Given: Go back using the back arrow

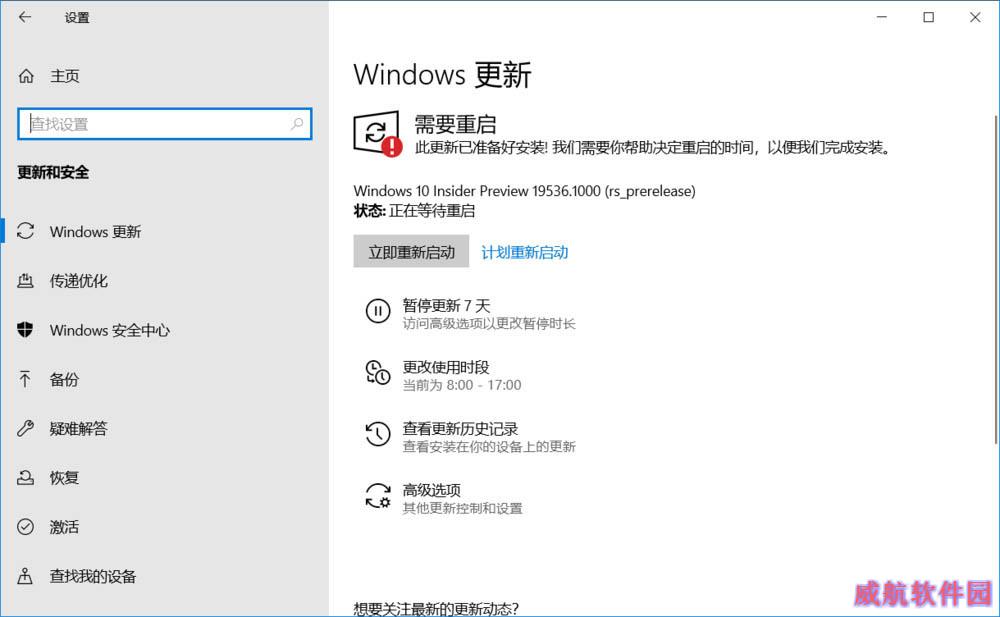Looking at the screenshot, I should 25,17.
